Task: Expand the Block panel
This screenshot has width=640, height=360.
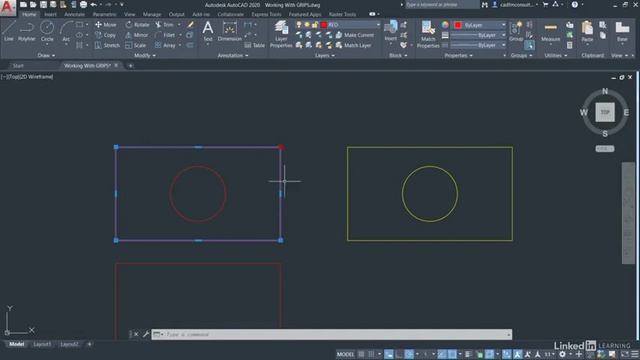Action: click(398, 56)
